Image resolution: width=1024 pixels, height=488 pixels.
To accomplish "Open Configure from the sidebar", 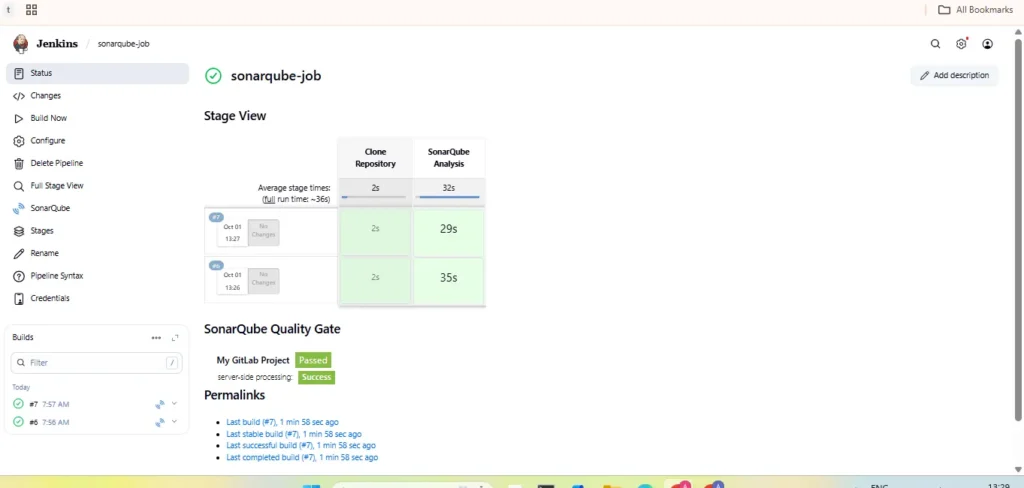I will tap(47, 141).
